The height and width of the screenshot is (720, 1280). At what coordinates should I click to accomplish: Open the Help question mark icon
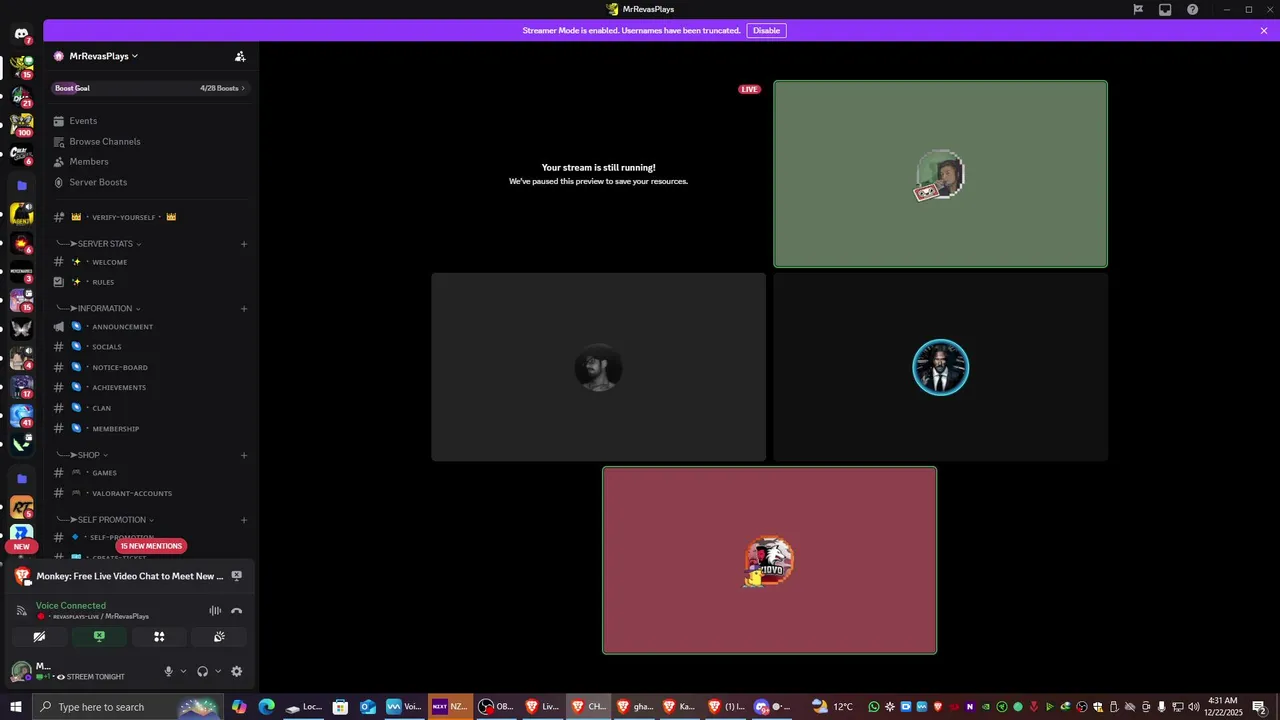1192,9
